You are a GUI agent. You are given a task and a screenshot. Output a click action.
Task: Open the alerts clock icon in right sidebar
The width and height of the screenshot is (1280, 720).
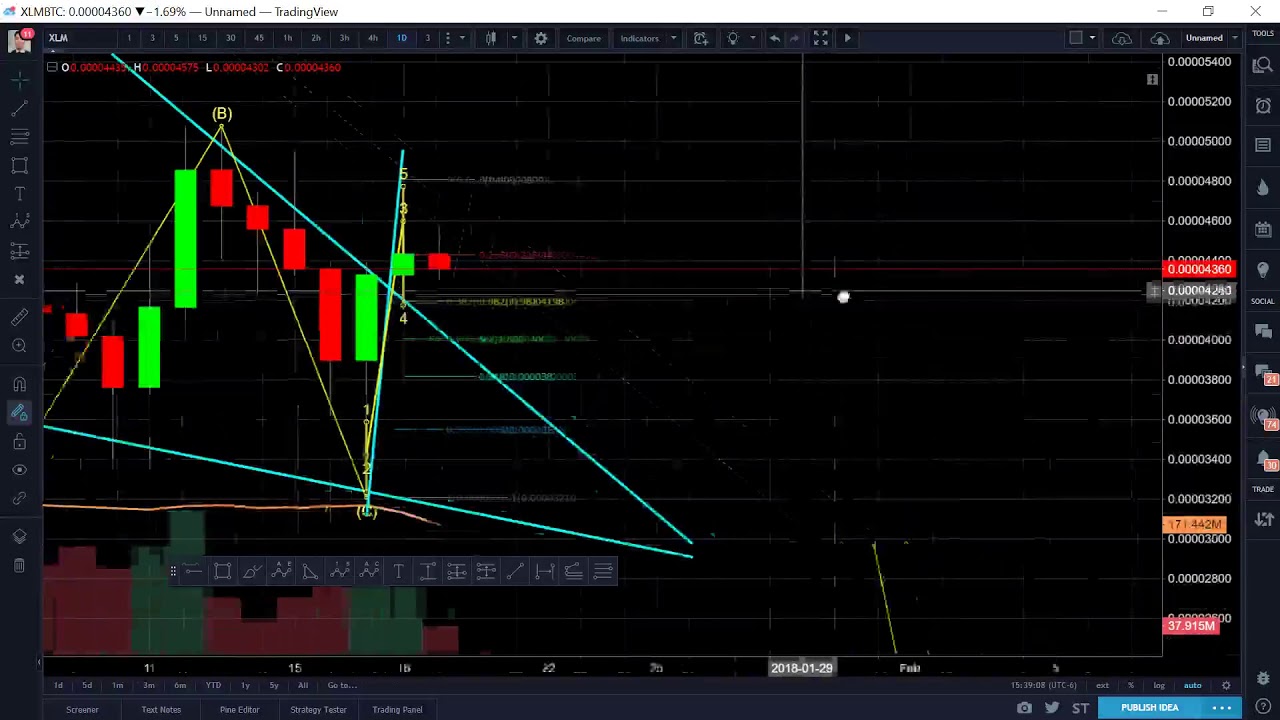(x=1263, y=107)
